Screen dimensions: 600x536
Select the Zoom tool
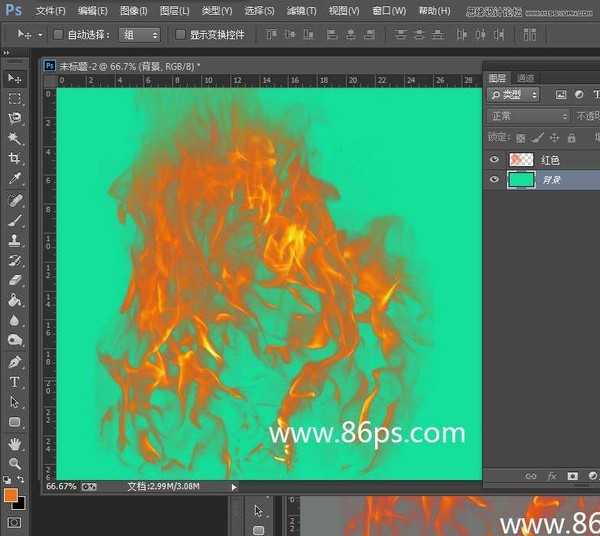pos(15,464)
